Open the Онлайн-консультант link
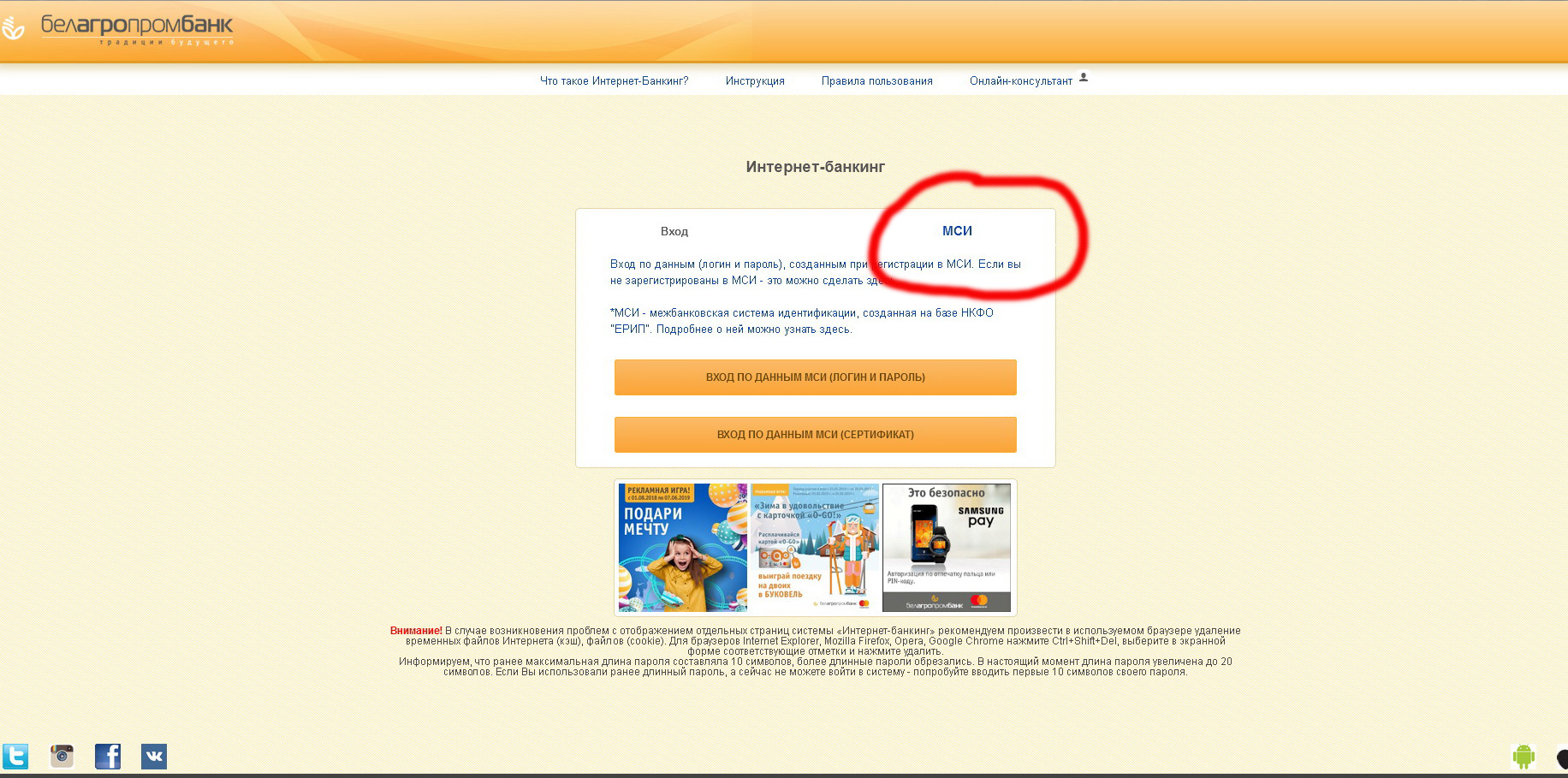This screenshot has height=778, width=1568. point(1020,81)
